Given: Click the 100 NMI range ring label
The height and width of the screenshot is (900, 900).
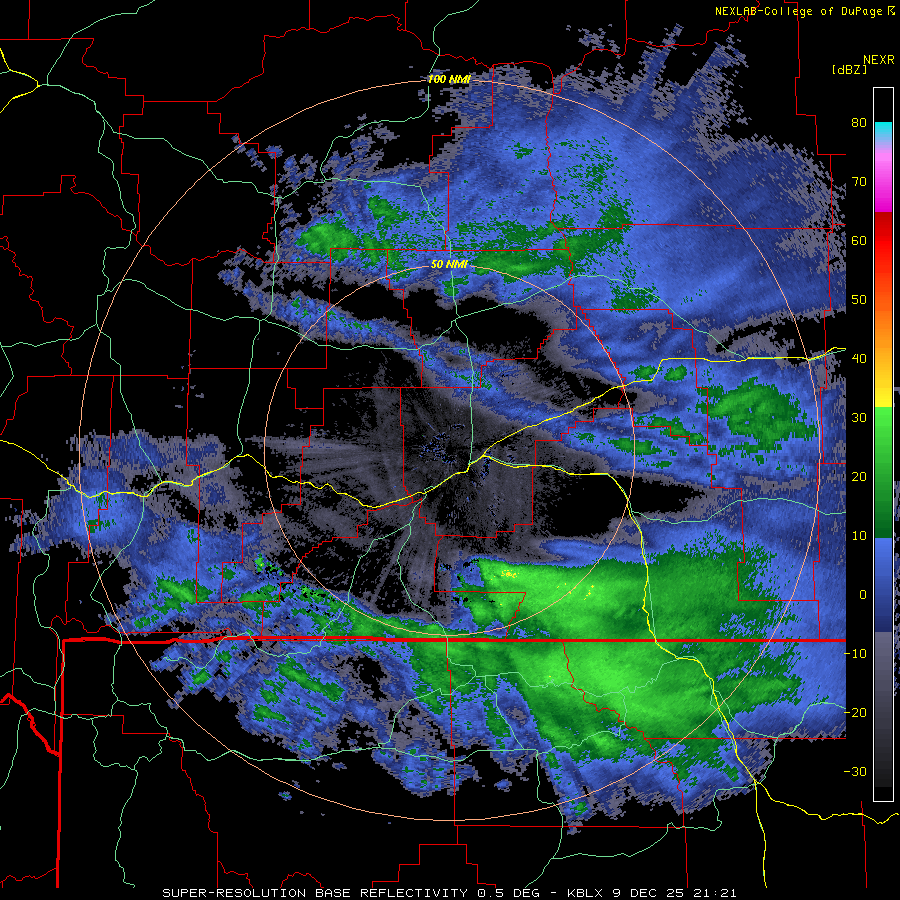Looking at the screenshot, I should coord(449,79).
